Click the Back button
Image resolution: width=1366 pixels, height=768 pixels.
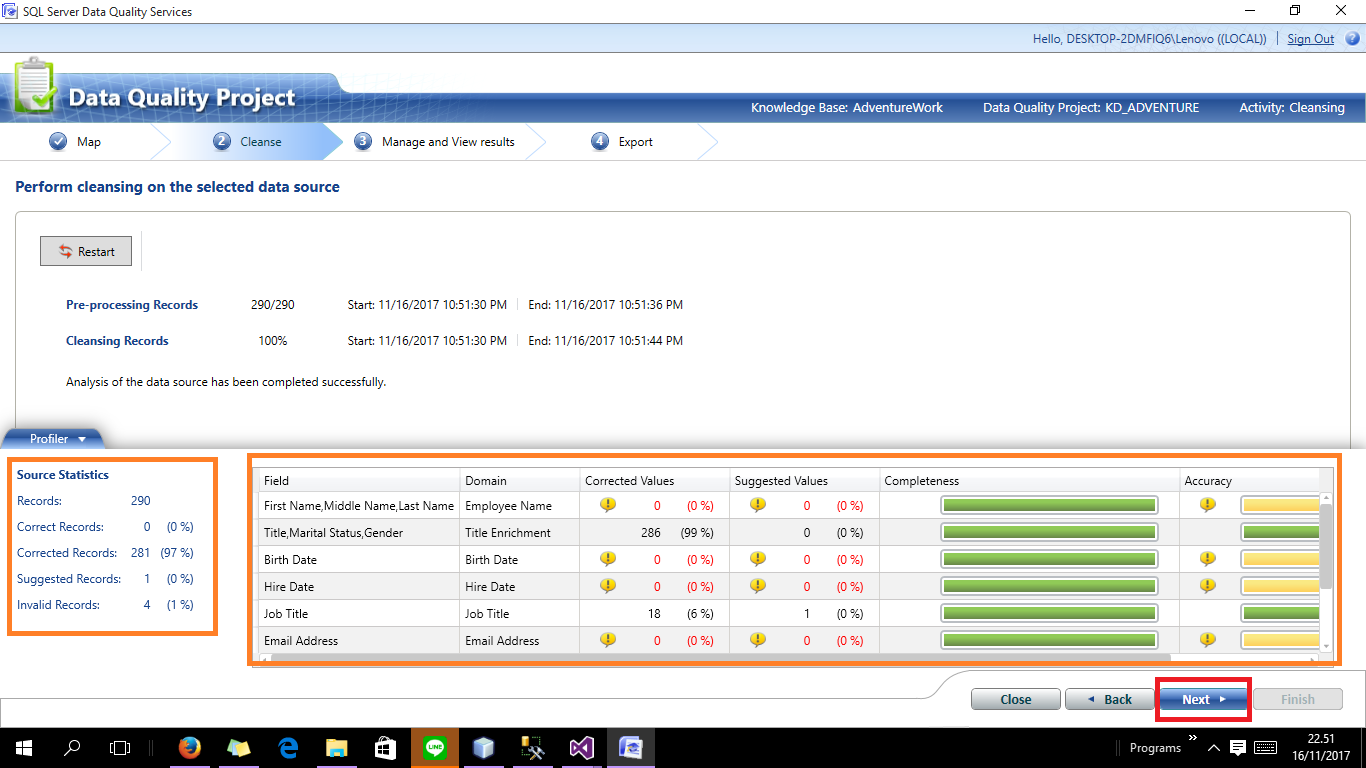(1109, 699)
